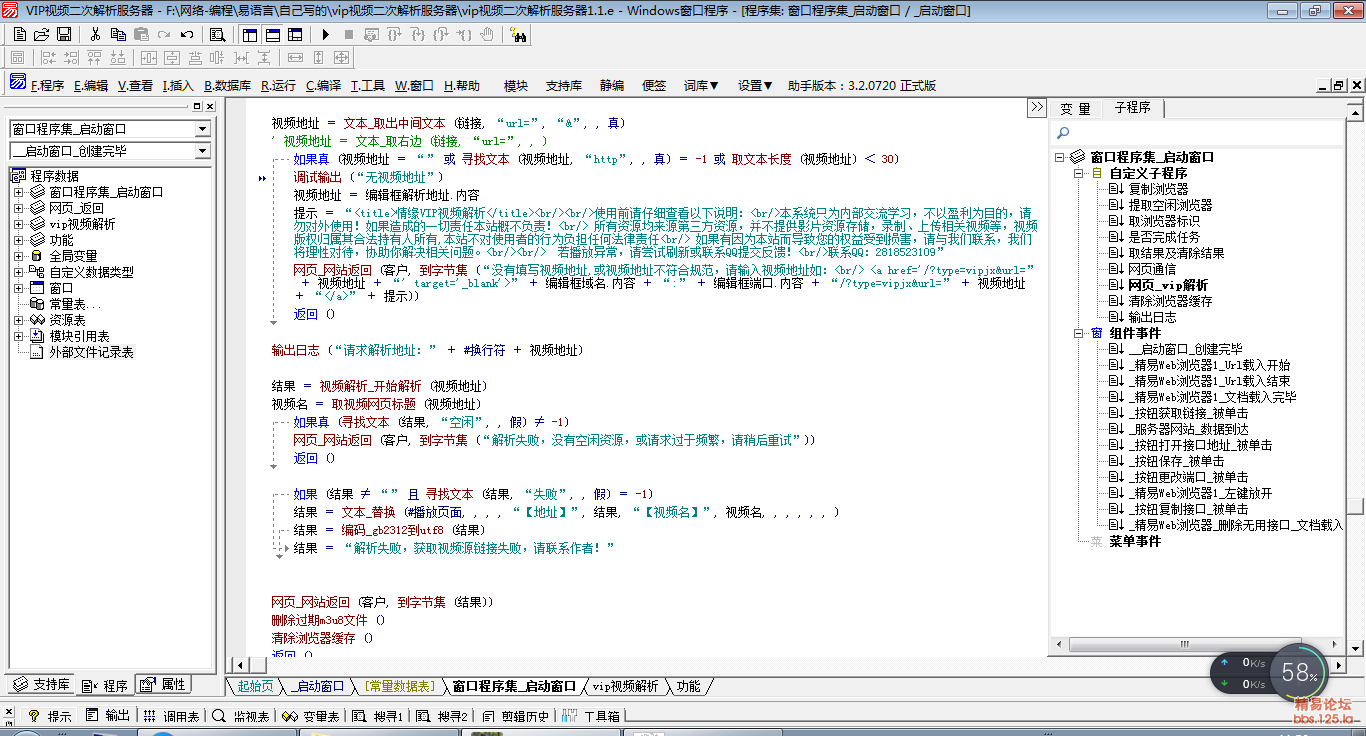Select 复制浏览器 subroutine in right tree
Viewport: 1366px width, 736px height.
click(1158, 189)
